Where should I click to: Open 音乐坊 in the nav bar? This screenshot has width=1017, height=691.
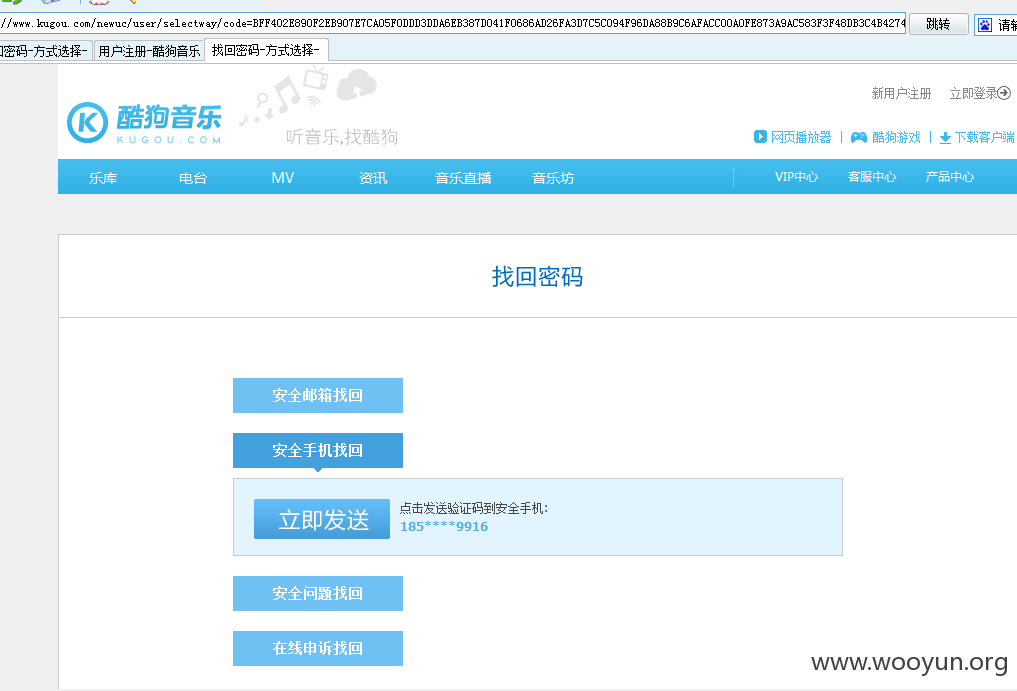tap(553, 178)
